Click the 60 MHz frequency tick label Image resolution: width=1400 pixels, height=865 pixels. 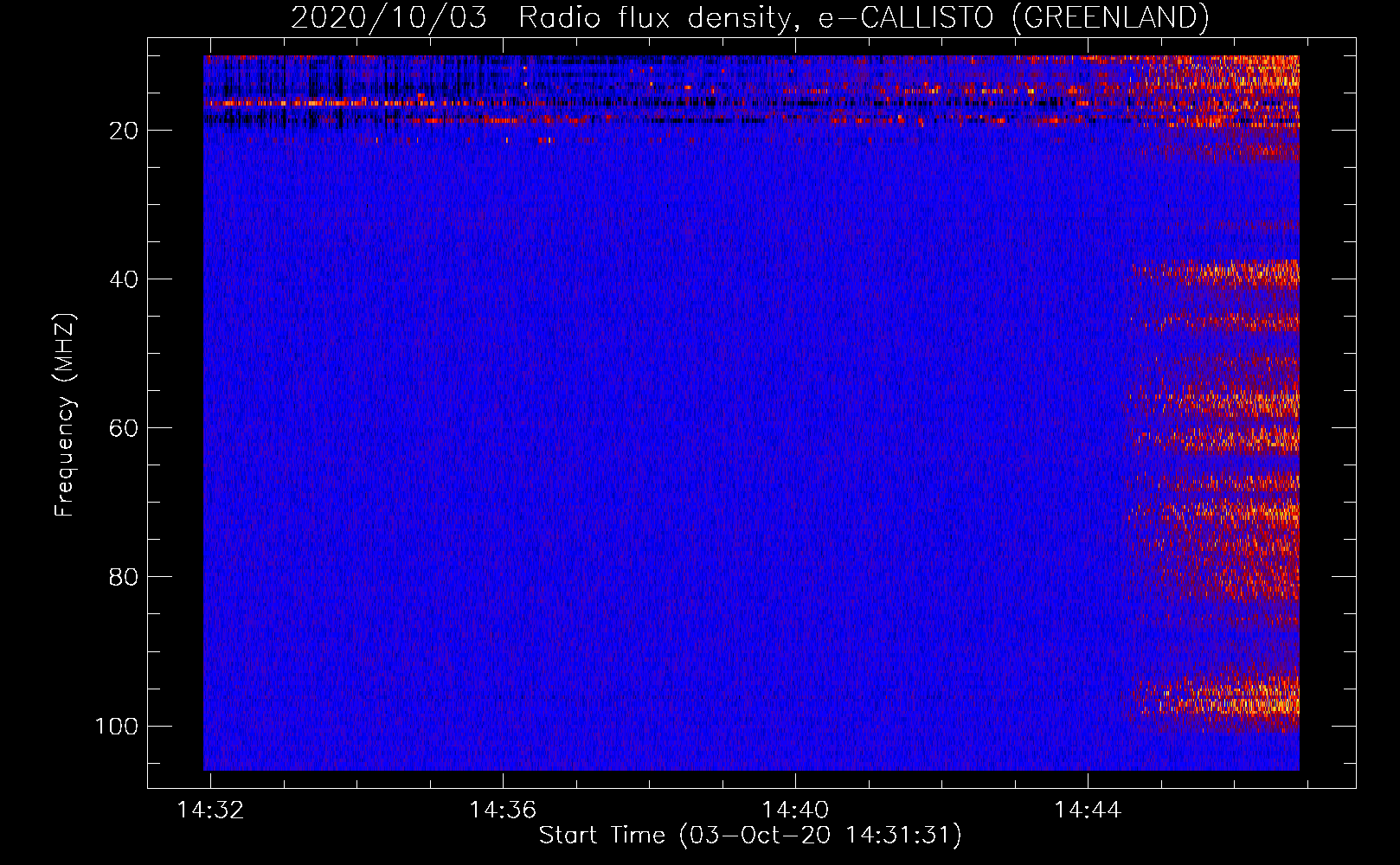(x=124, y=428)
